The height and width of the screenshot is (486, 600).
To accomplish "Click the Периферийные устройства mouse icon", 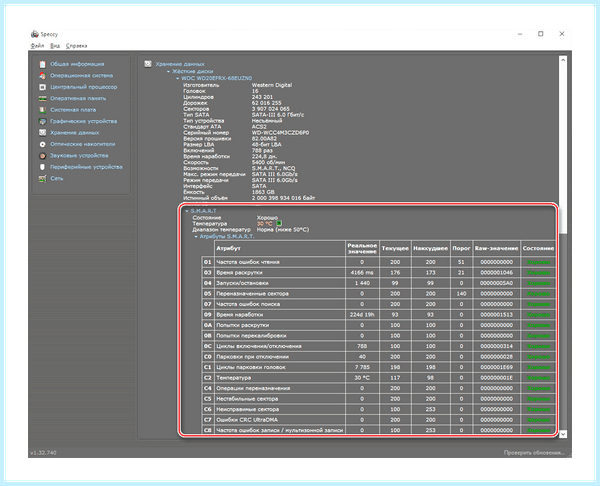I will point(42,167).
